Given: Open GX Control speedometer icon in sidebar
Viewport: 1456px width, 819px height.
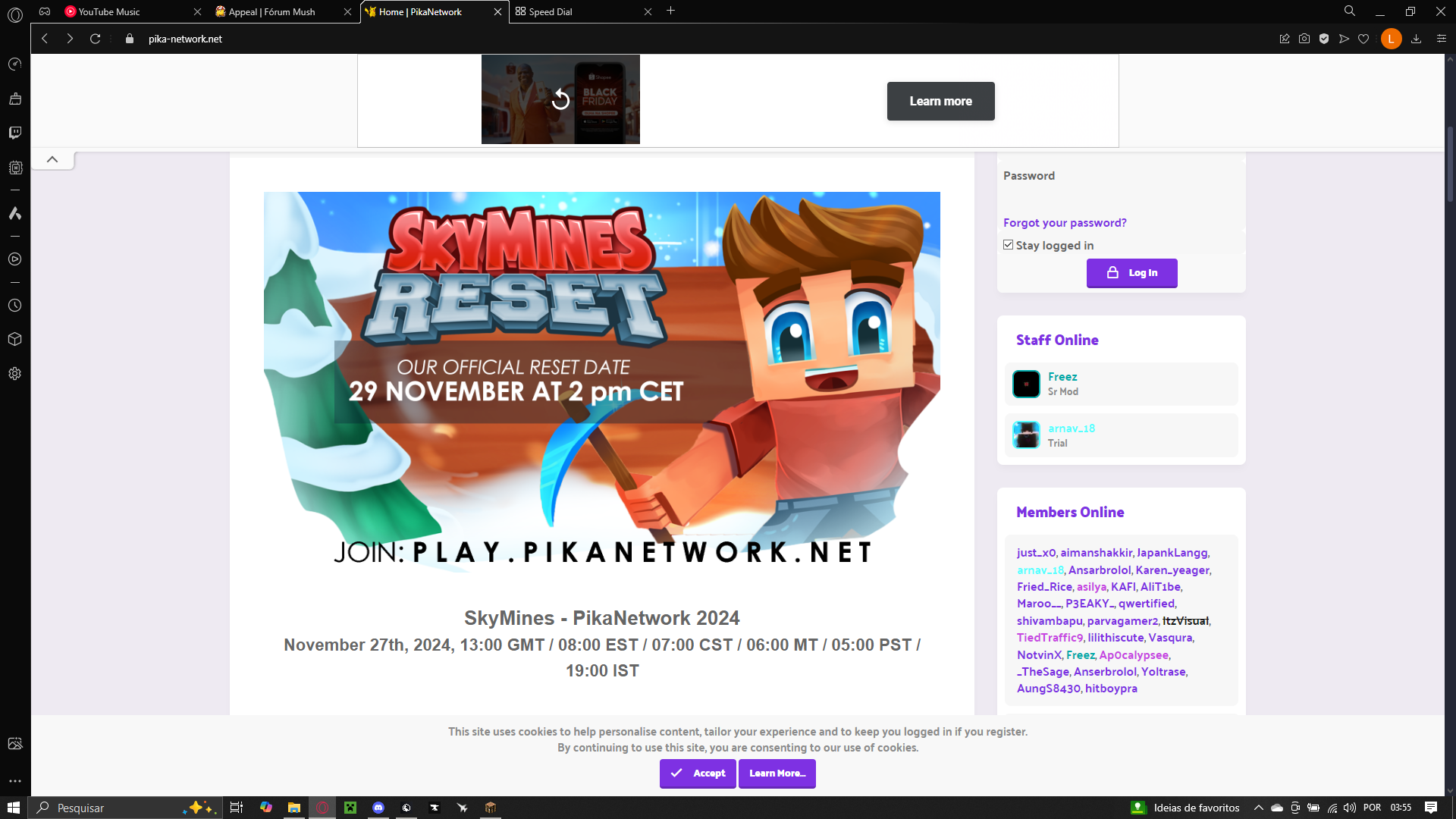Looking at the screenshot, I should coord(15,64).
